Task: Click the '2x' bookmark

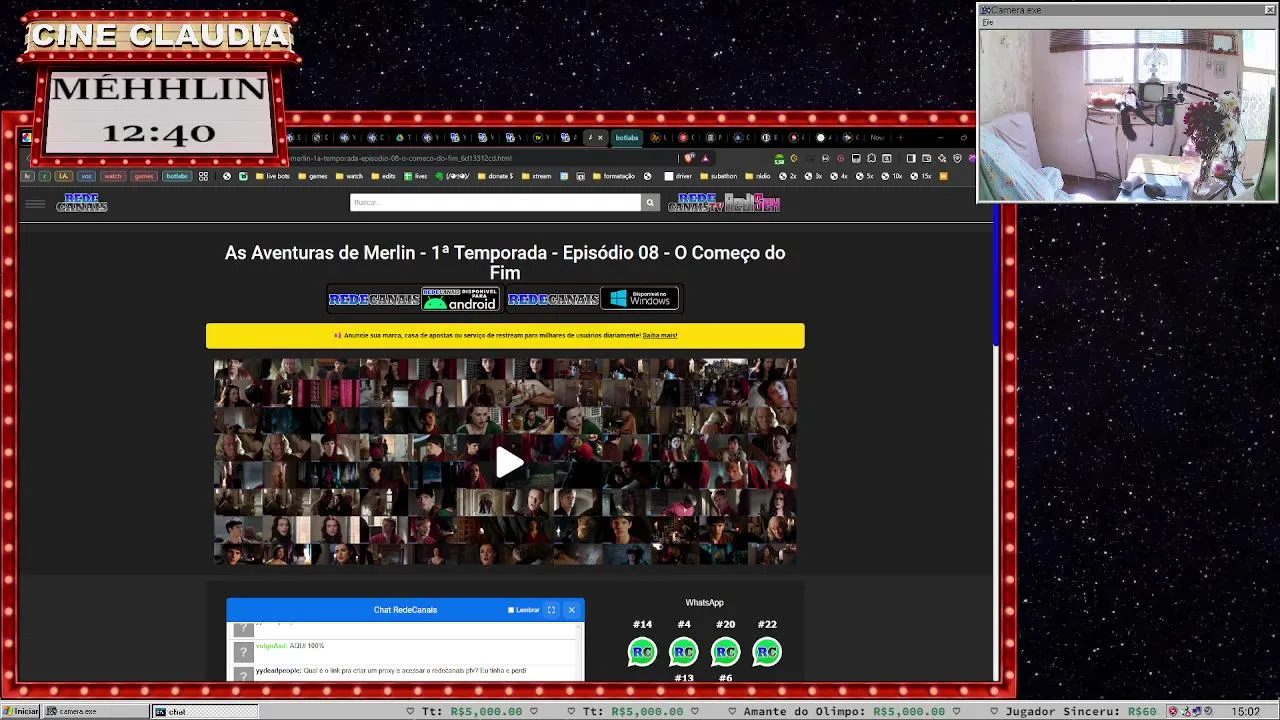Action: 788,176
